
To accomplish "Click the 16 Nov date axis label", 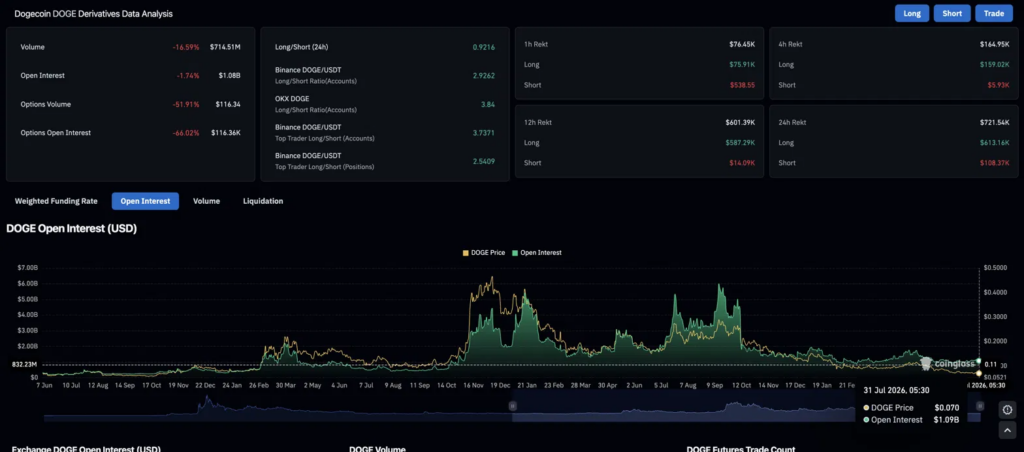I will tap(474, 385).
